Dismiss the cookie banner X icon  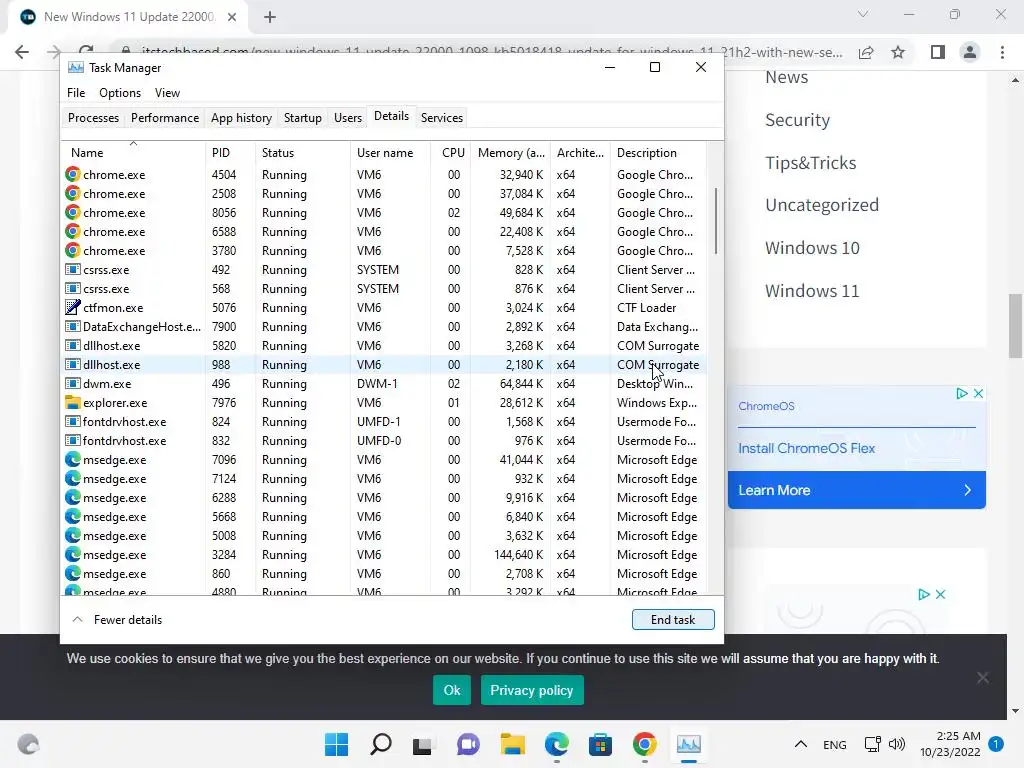pos(983,678)
